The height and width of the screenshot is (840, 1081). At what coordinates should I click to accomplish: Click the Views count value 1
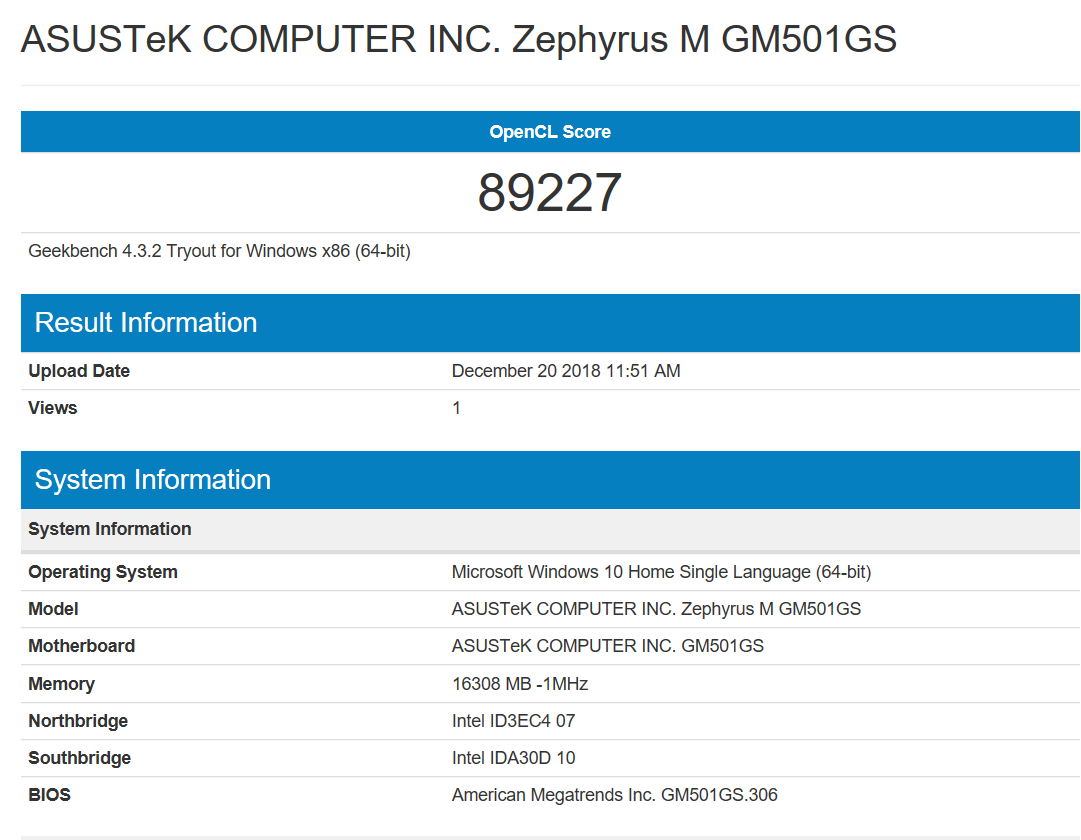[x=456, y=408]
